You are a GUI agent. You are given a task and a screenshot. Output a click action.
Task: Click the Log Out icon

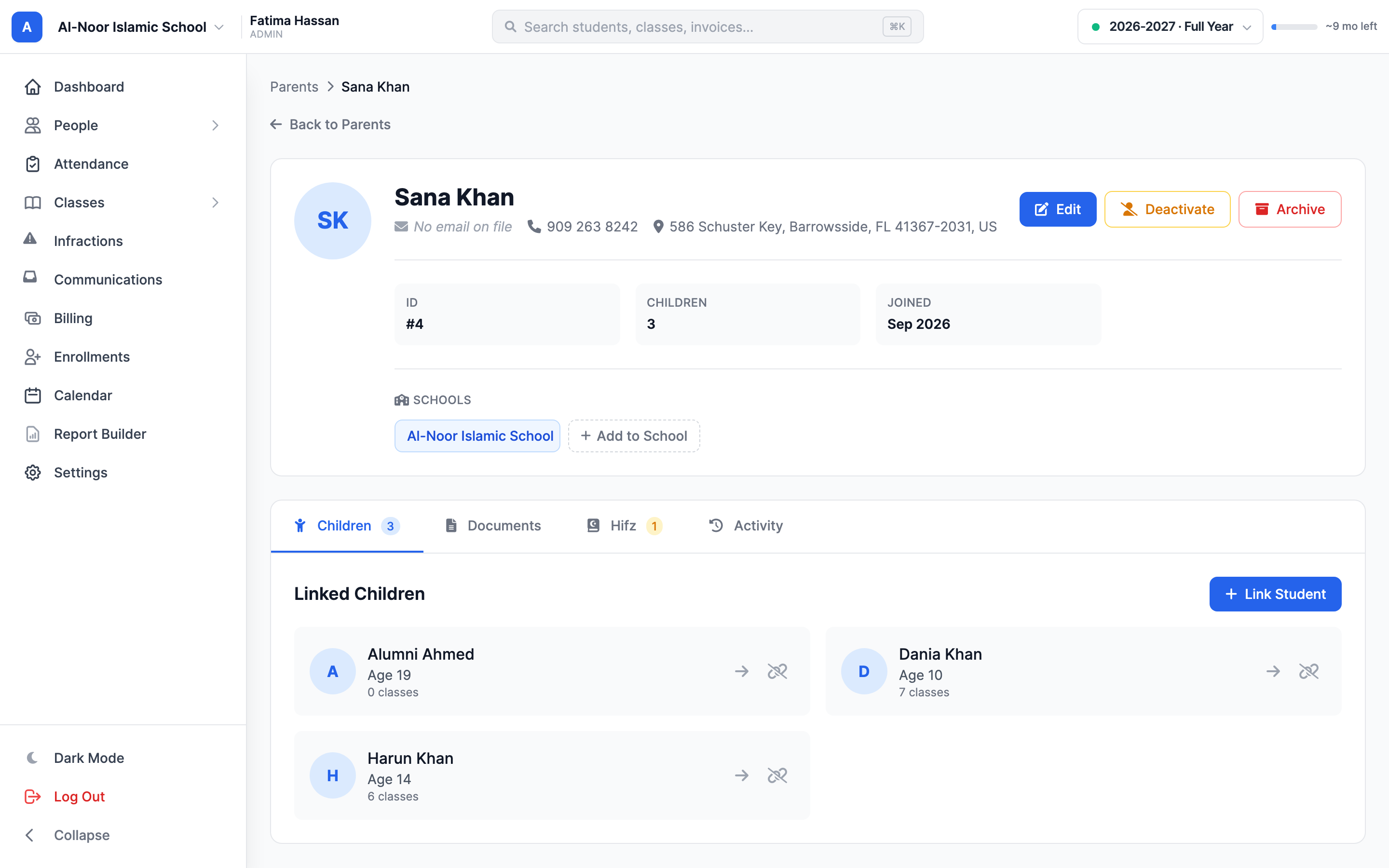(x=33, y=796)
